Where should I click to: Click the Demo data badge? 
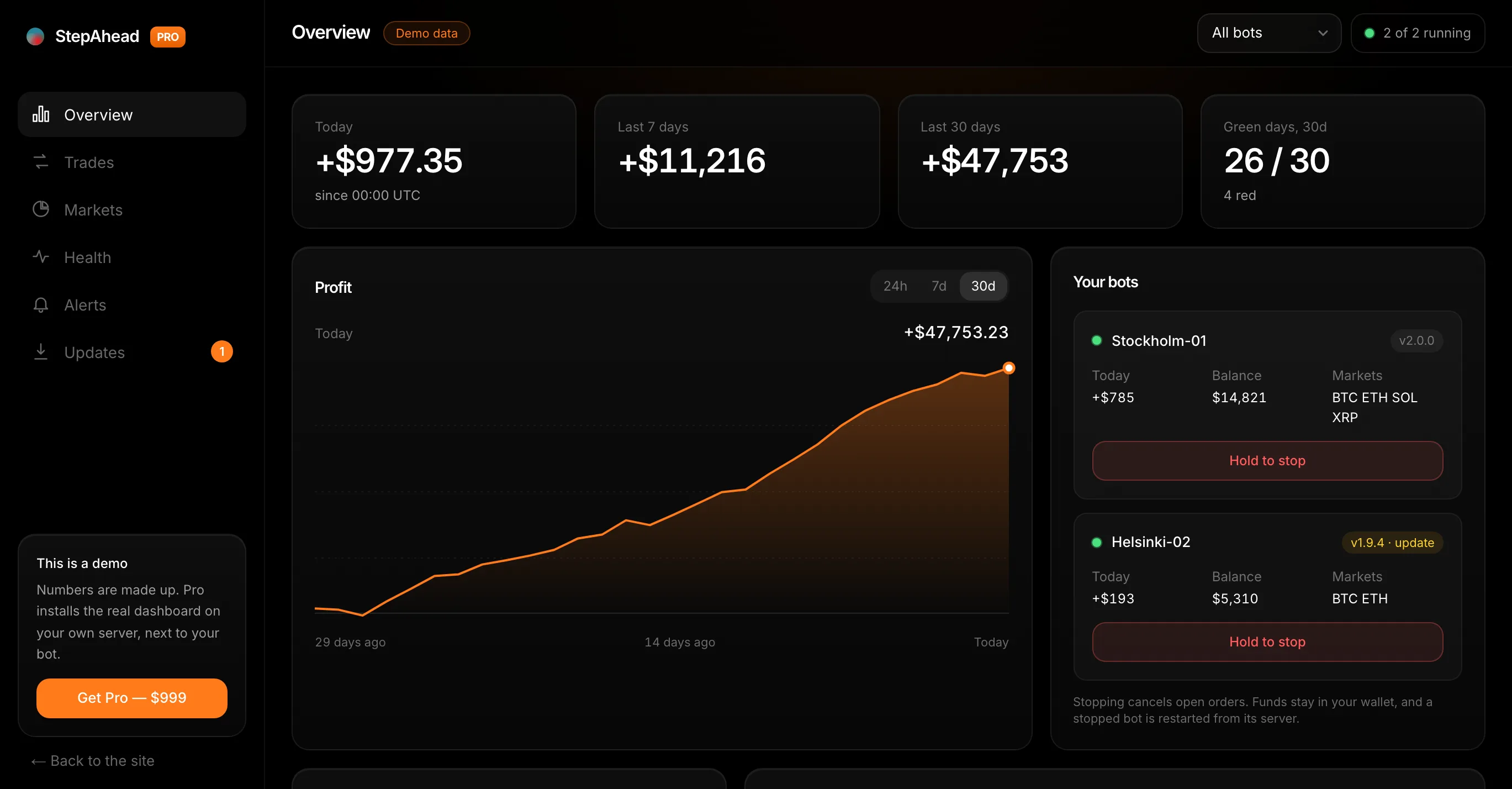[x=427, y=34]
